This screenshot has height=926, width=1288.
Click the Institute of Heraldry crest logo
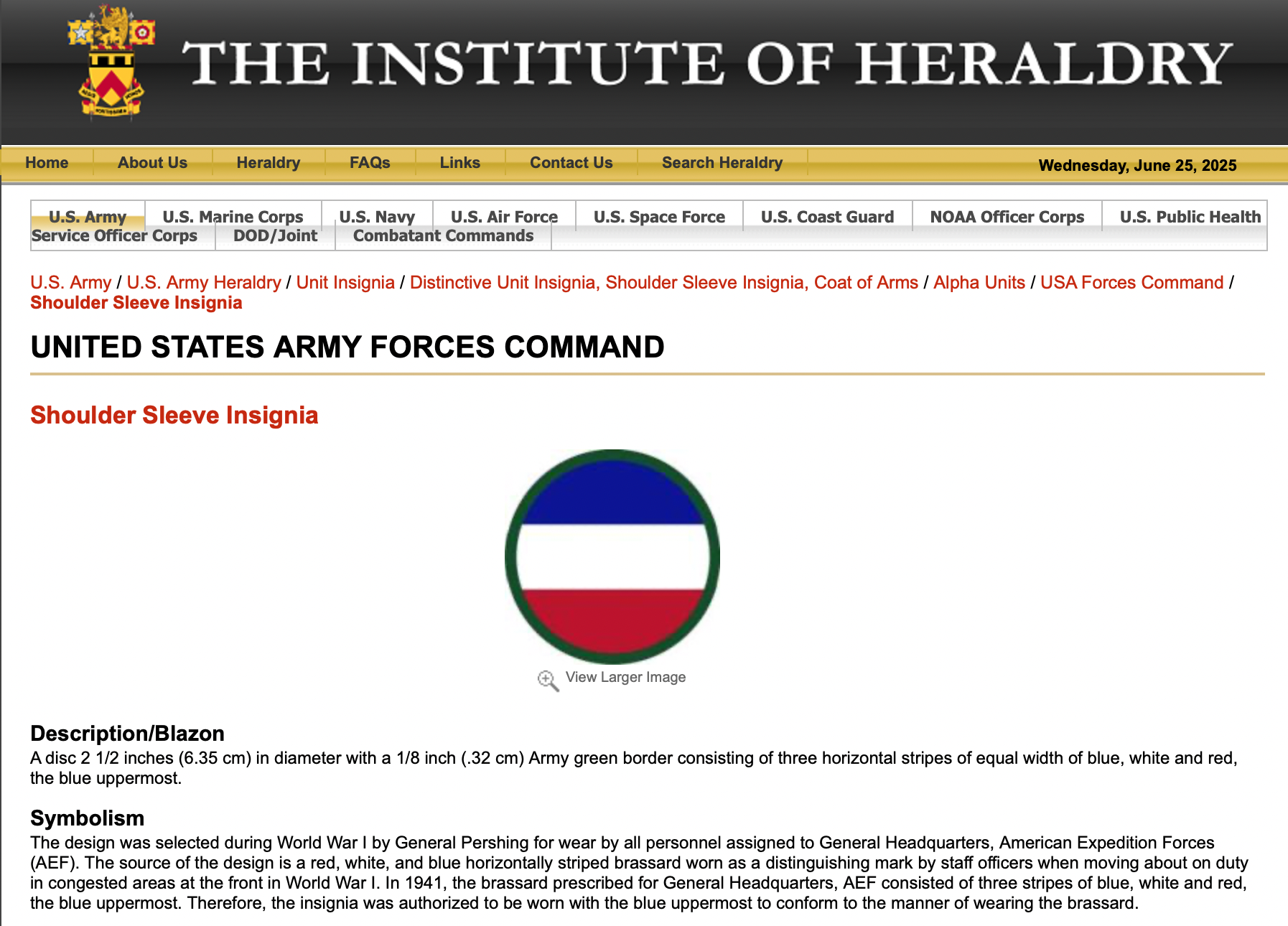(111, 62)
